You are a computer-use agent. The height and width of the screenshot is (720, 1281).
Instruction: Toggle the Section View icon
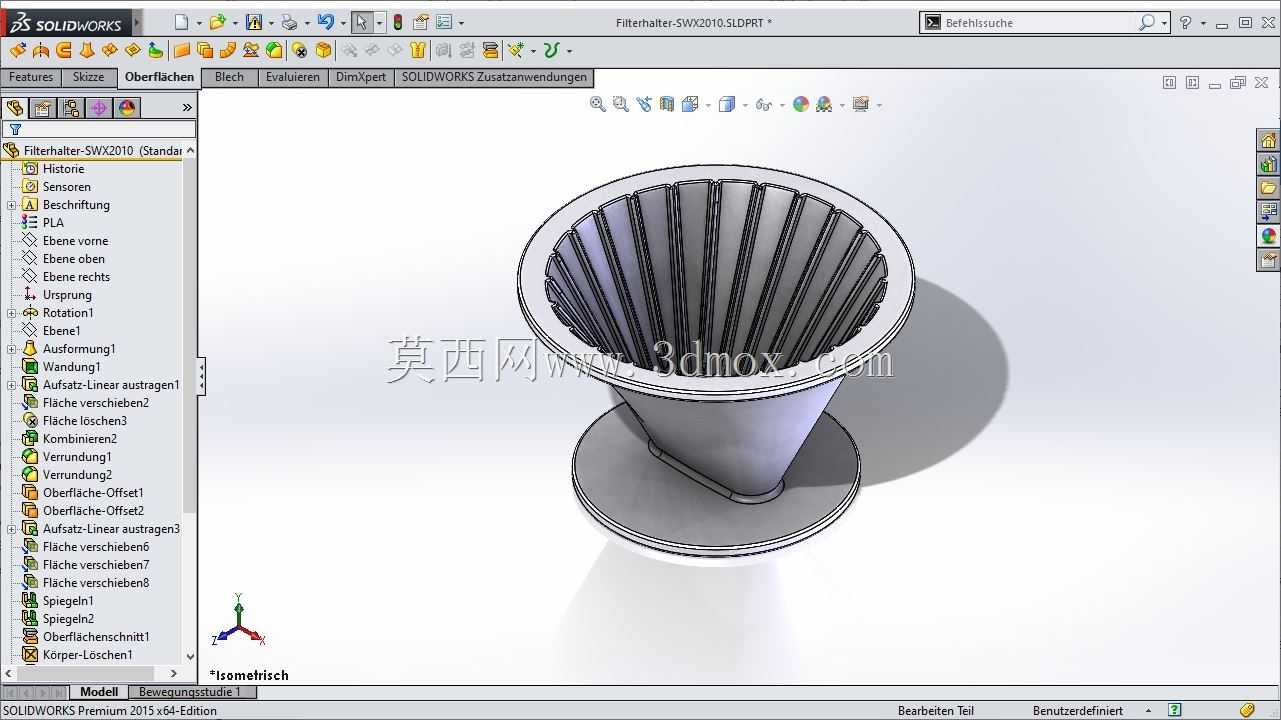(x=667, y=104)
